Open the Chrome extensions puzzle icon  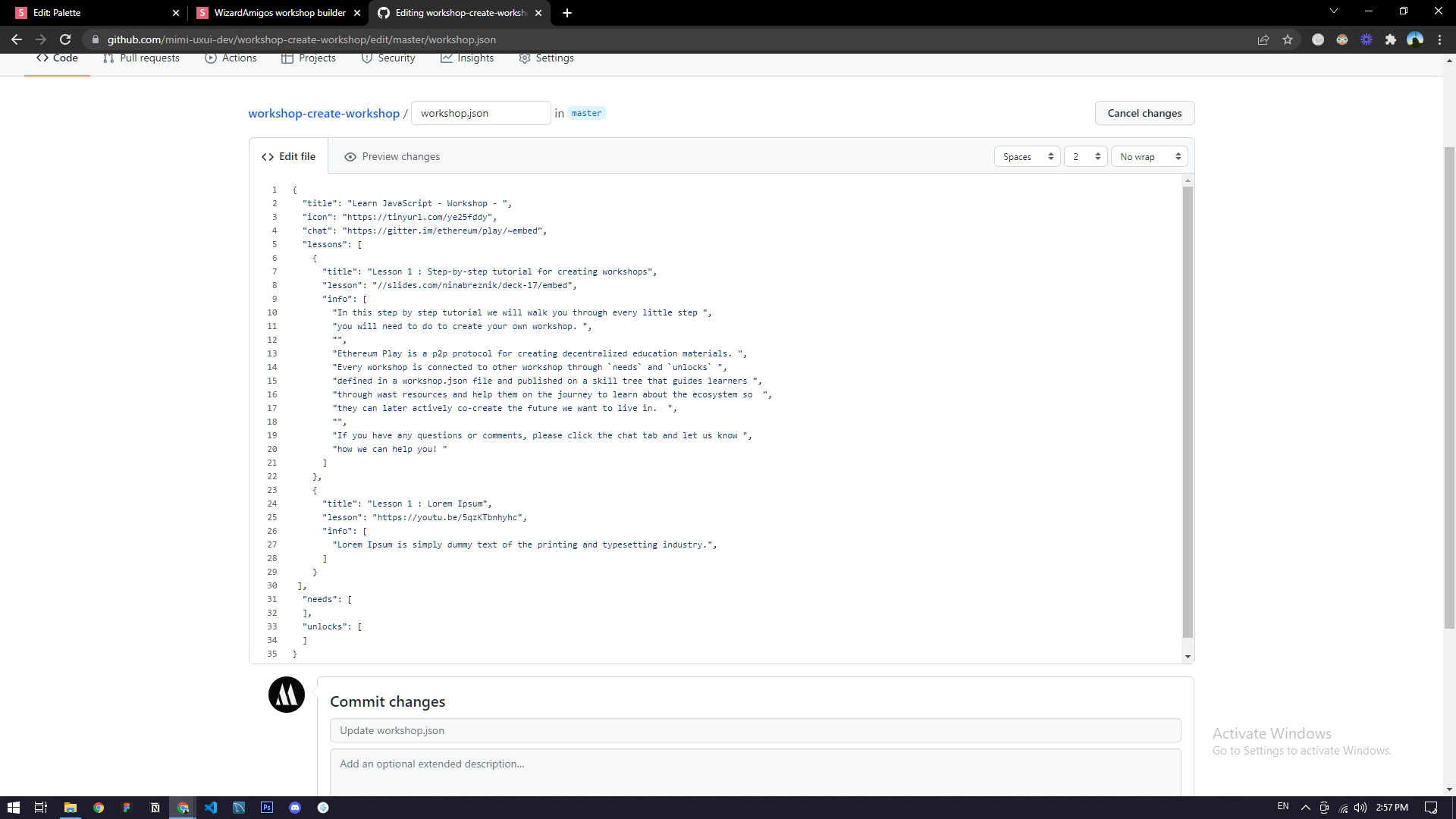1390,39
